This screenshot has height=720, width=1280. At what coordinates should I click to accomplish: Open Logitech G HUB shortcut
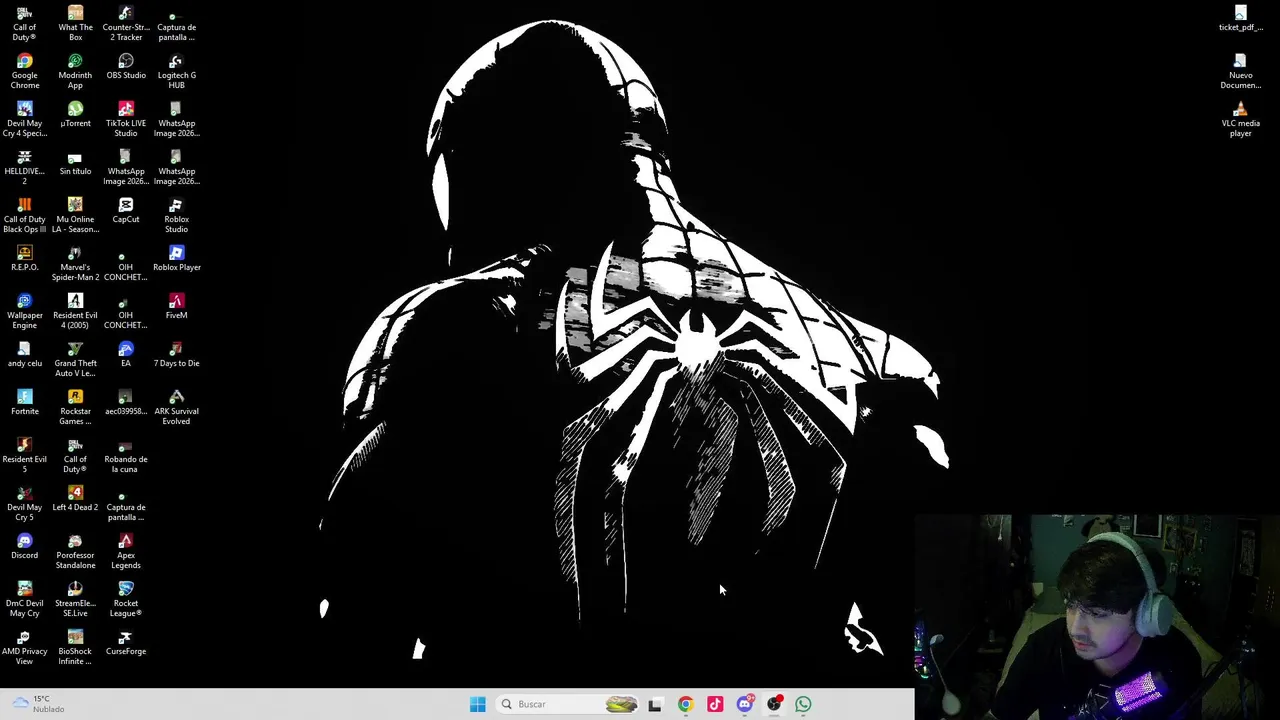pos(176,72)
